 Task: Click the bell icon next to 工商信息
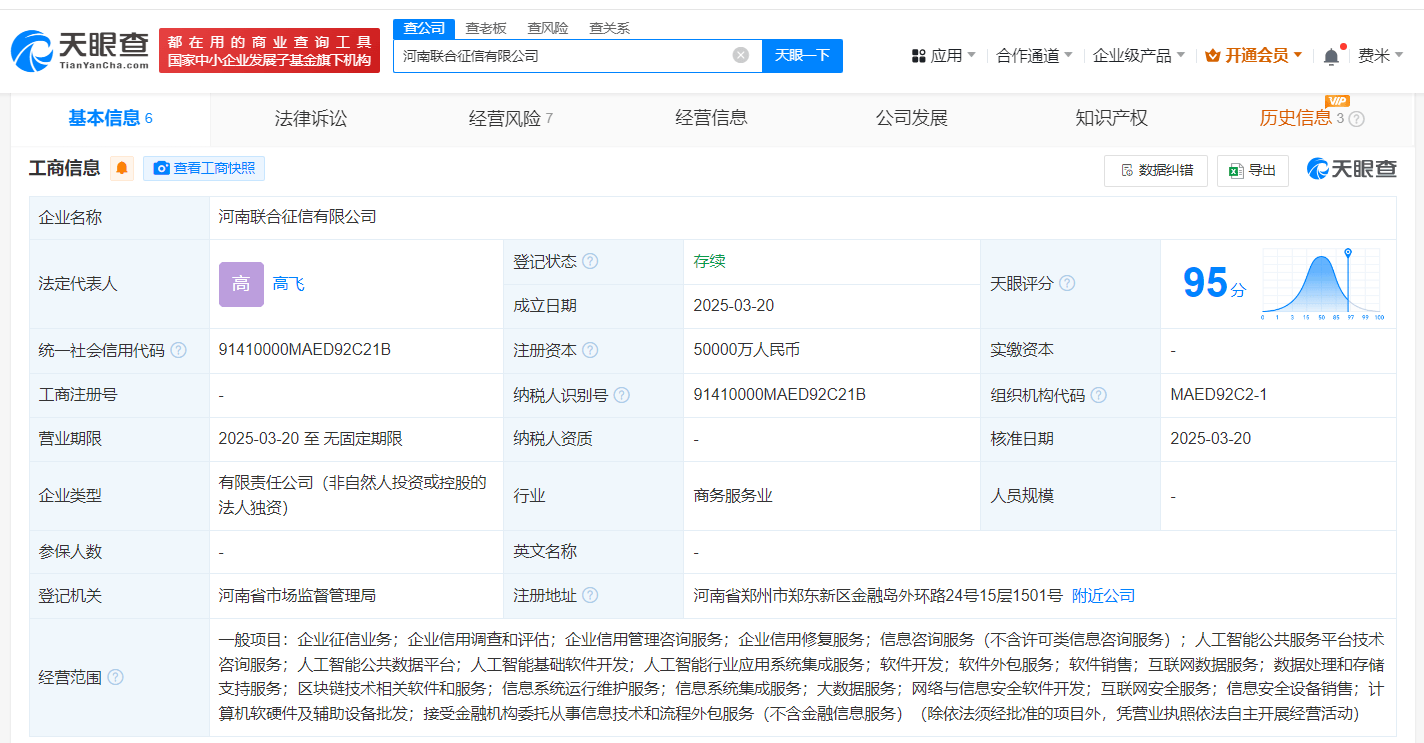click(x=120, y=168)
